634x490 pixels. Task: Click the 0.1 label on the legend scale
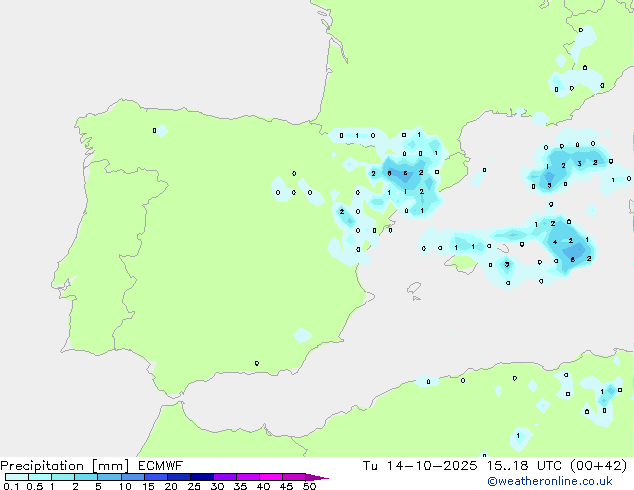[x=9, y=487]
